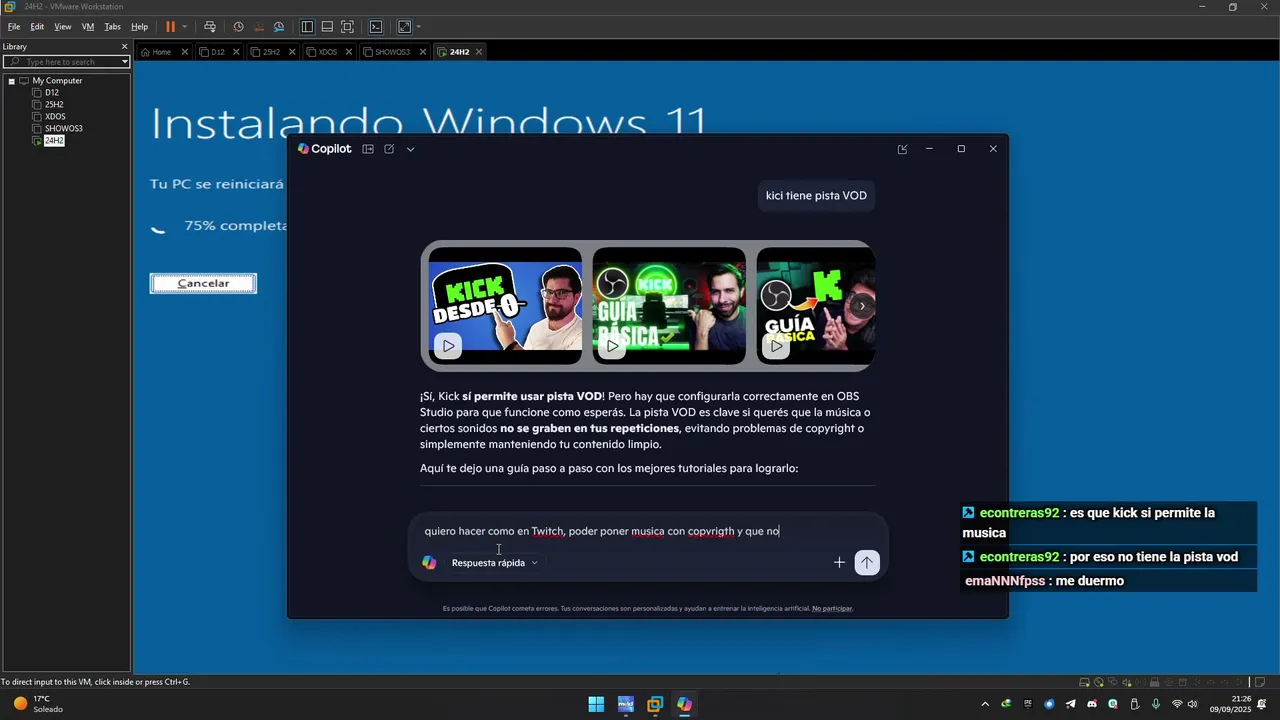Select 24H2 in the library tree
This screenshot has width=1280, height=720.
pyautogui.click(x=54, y=141)
